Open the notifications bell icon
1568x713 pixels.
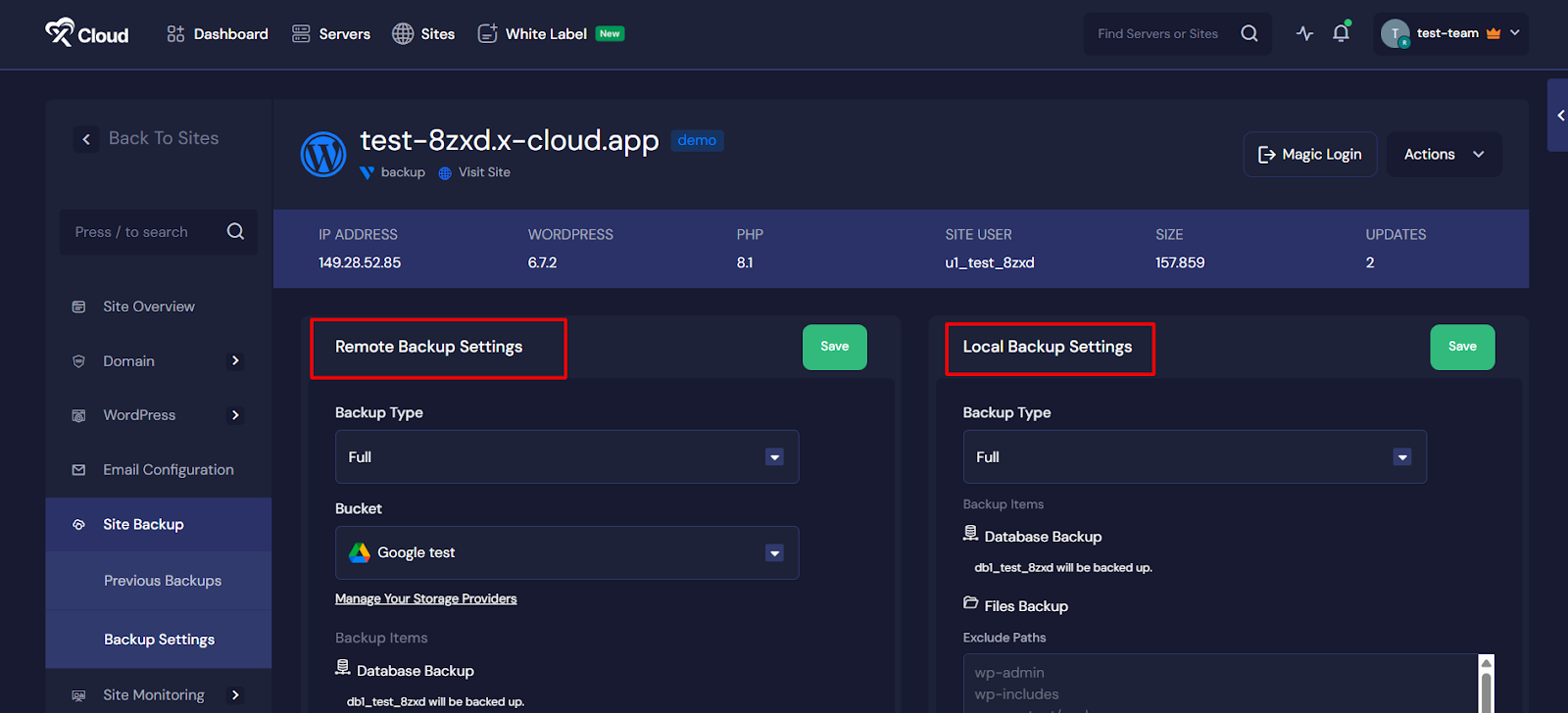1341,33
